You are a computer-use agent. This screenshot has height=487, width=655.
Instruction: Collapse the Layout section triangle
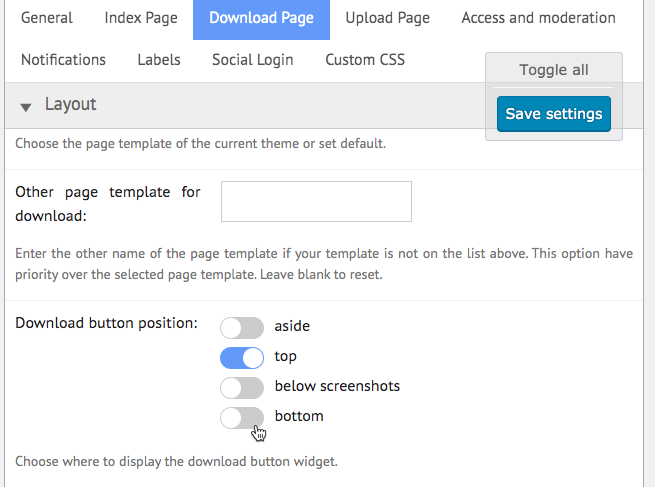25,107
